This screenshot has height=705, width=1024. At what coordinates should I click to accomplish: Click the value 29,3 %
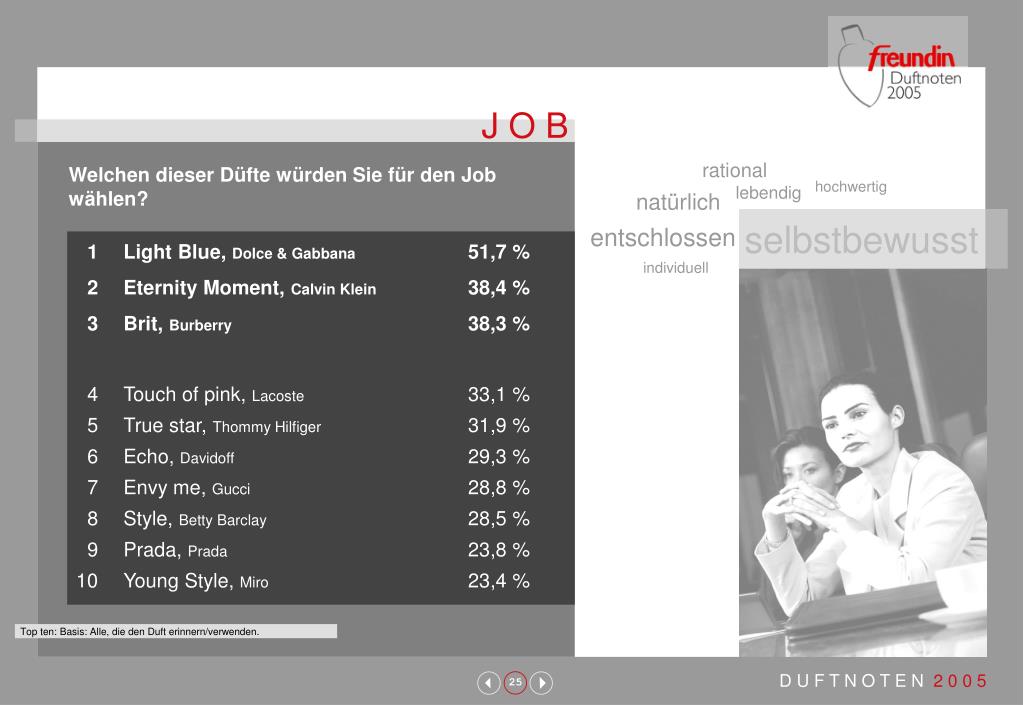tap(498, 456)
